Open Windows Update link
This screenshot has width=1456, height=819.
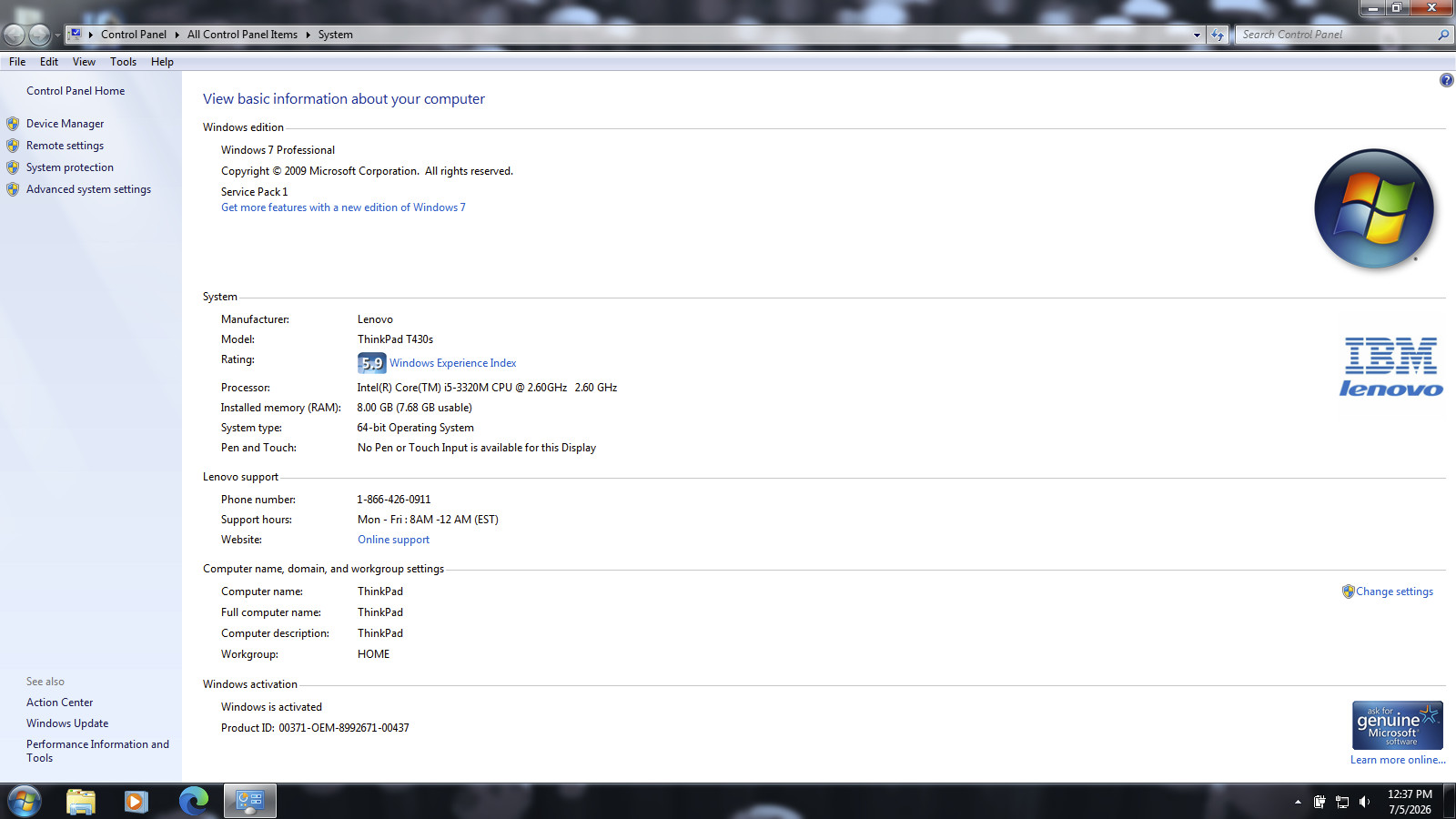(67, 723)
